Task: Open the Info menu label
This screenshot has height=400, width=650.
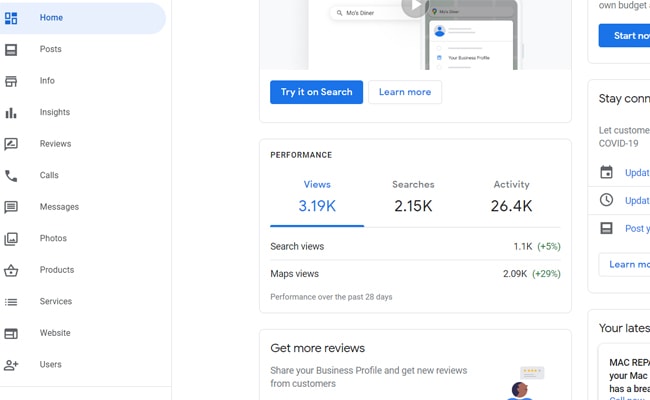Action: click(47, 81)
